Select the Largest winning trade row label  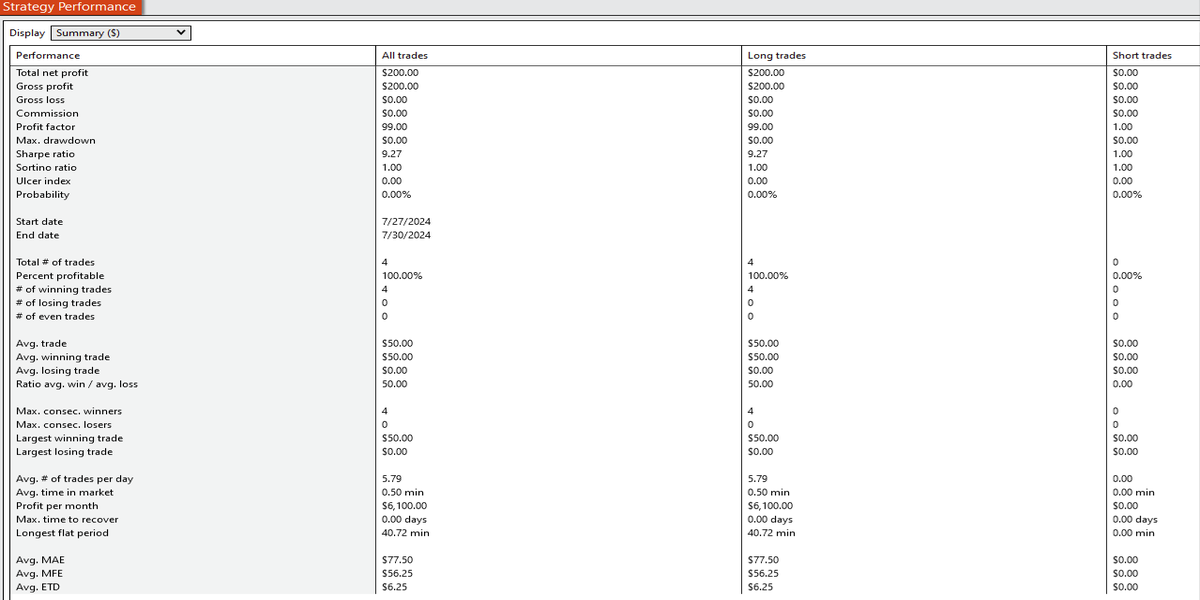[70, 438]
